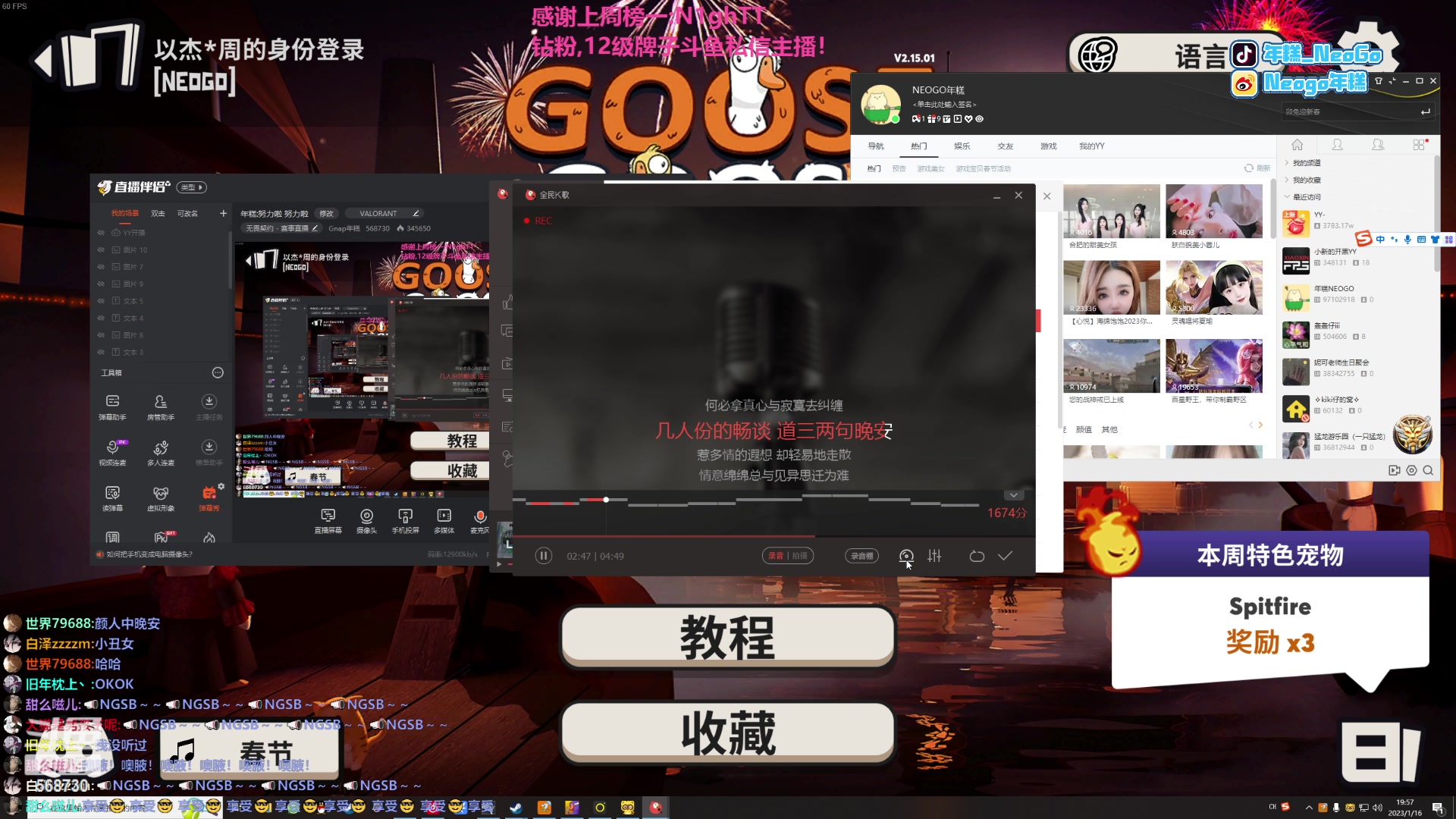Screen dimensions: 1456x819
Task: Switch to 我的场景 scene tab
Action: (x=125, y=214)
